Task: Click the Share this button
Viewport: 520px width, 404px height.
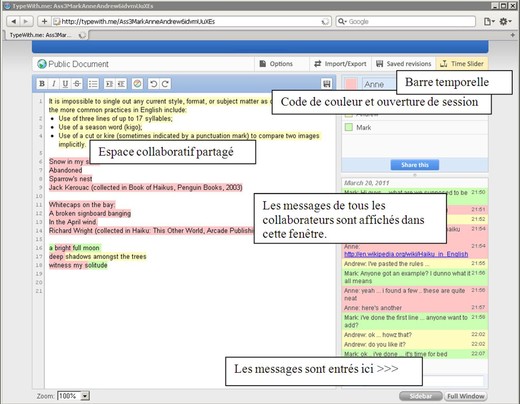Action: [x=415, y=165]
